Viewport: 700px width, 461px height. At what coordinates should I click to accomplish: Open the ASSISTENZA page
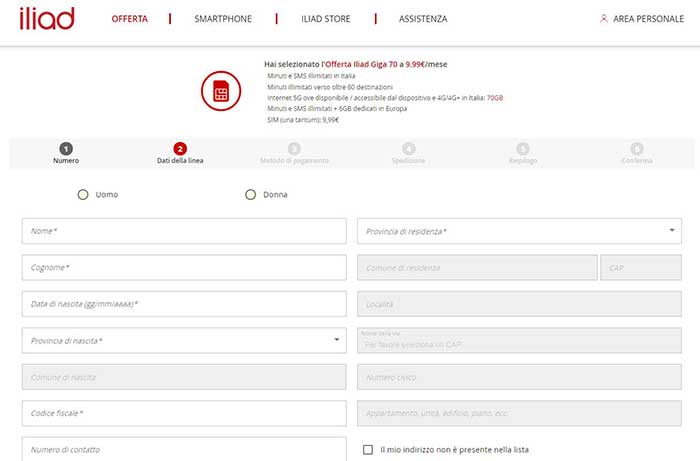tap(423, 19)
